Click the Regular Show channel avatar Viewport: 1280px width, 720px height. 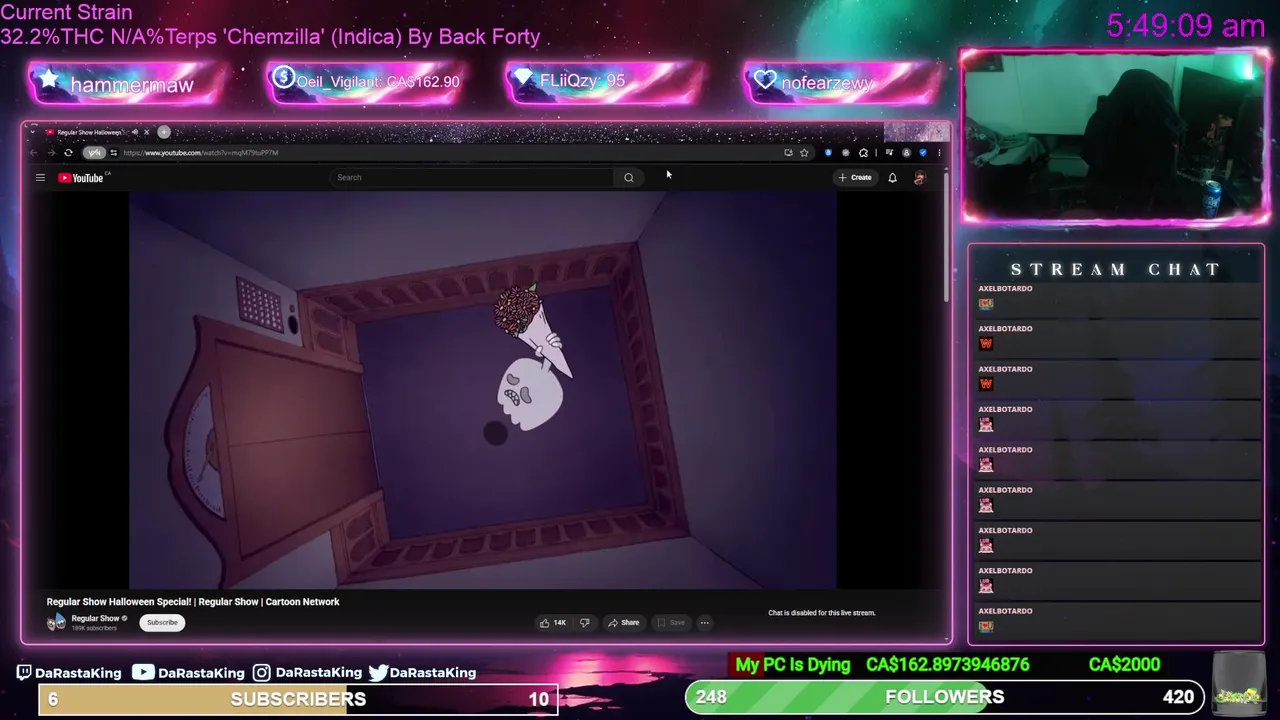tap(56, 622)
